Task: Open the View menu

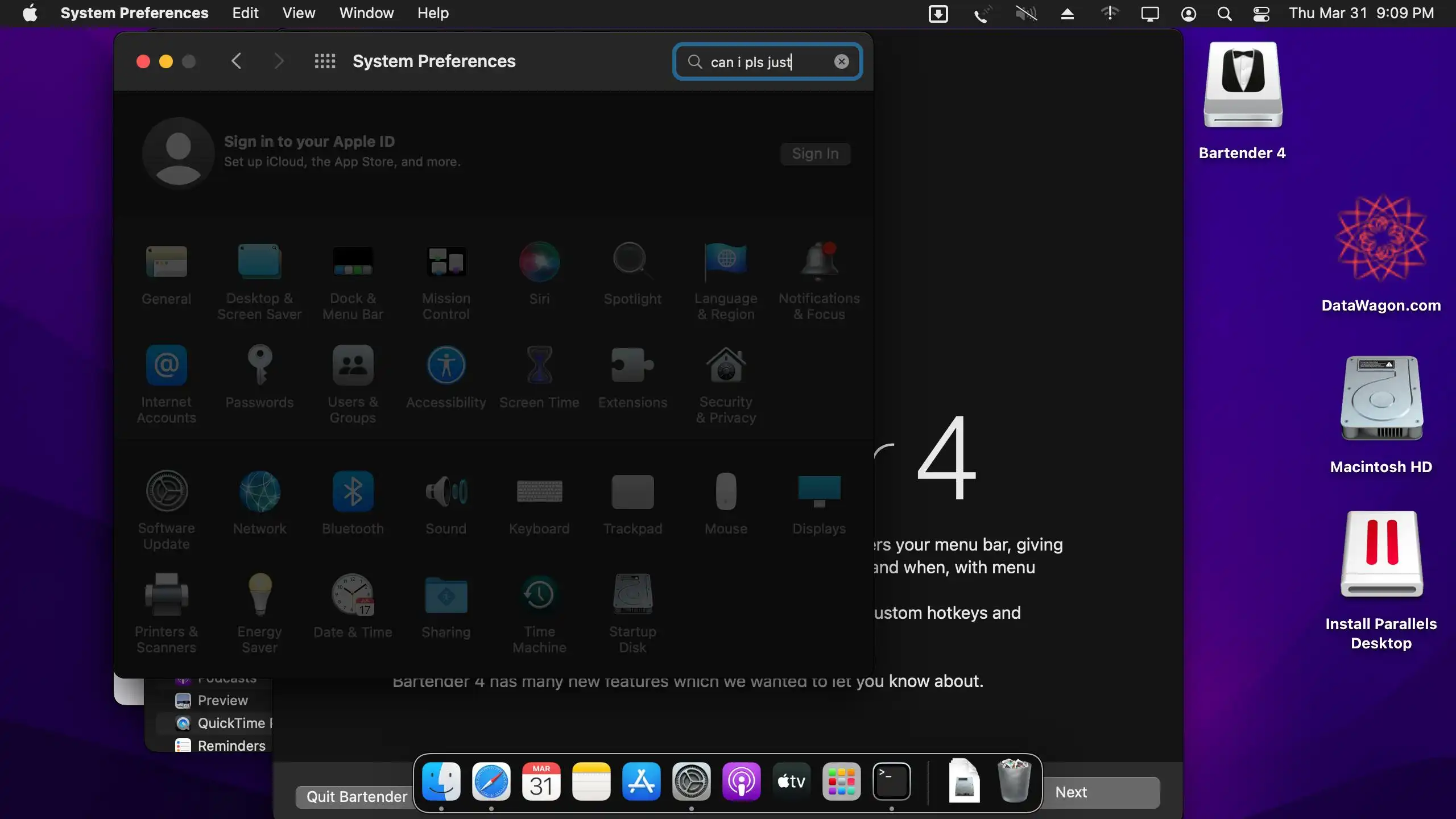Action: (299, 13)
